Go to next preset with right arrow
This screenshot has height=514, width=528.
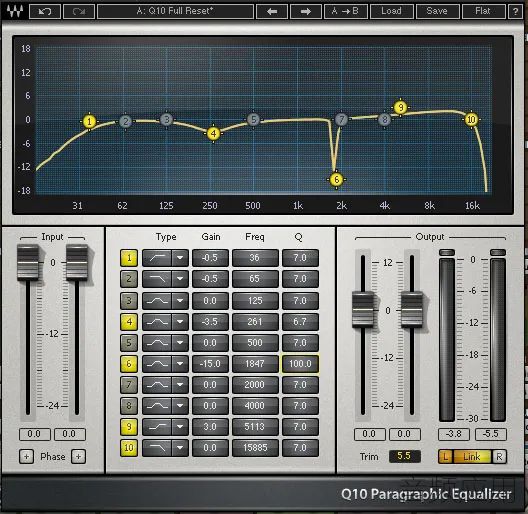pos(305,11)
